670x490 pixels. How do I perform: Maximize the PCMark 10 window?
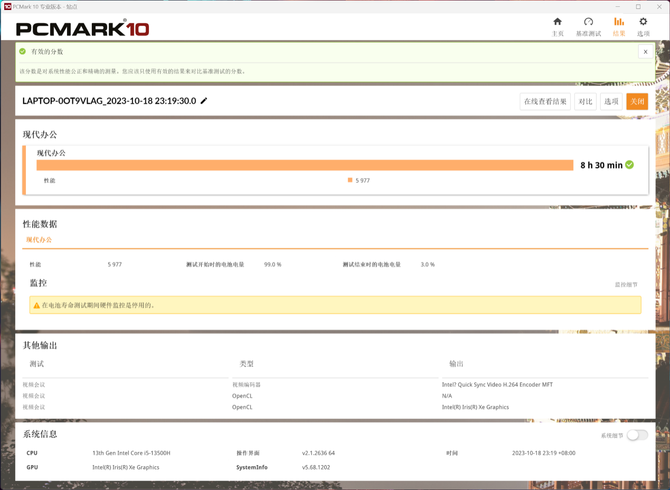point(638,6)
